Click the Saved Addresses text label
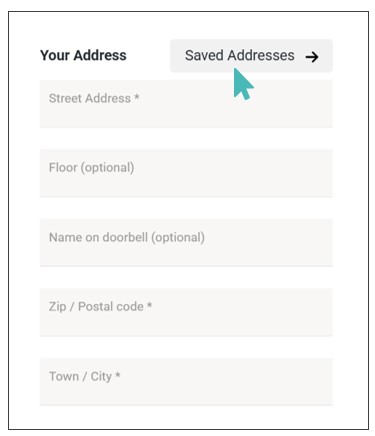The image size is (375, 436). pos(240,55)
